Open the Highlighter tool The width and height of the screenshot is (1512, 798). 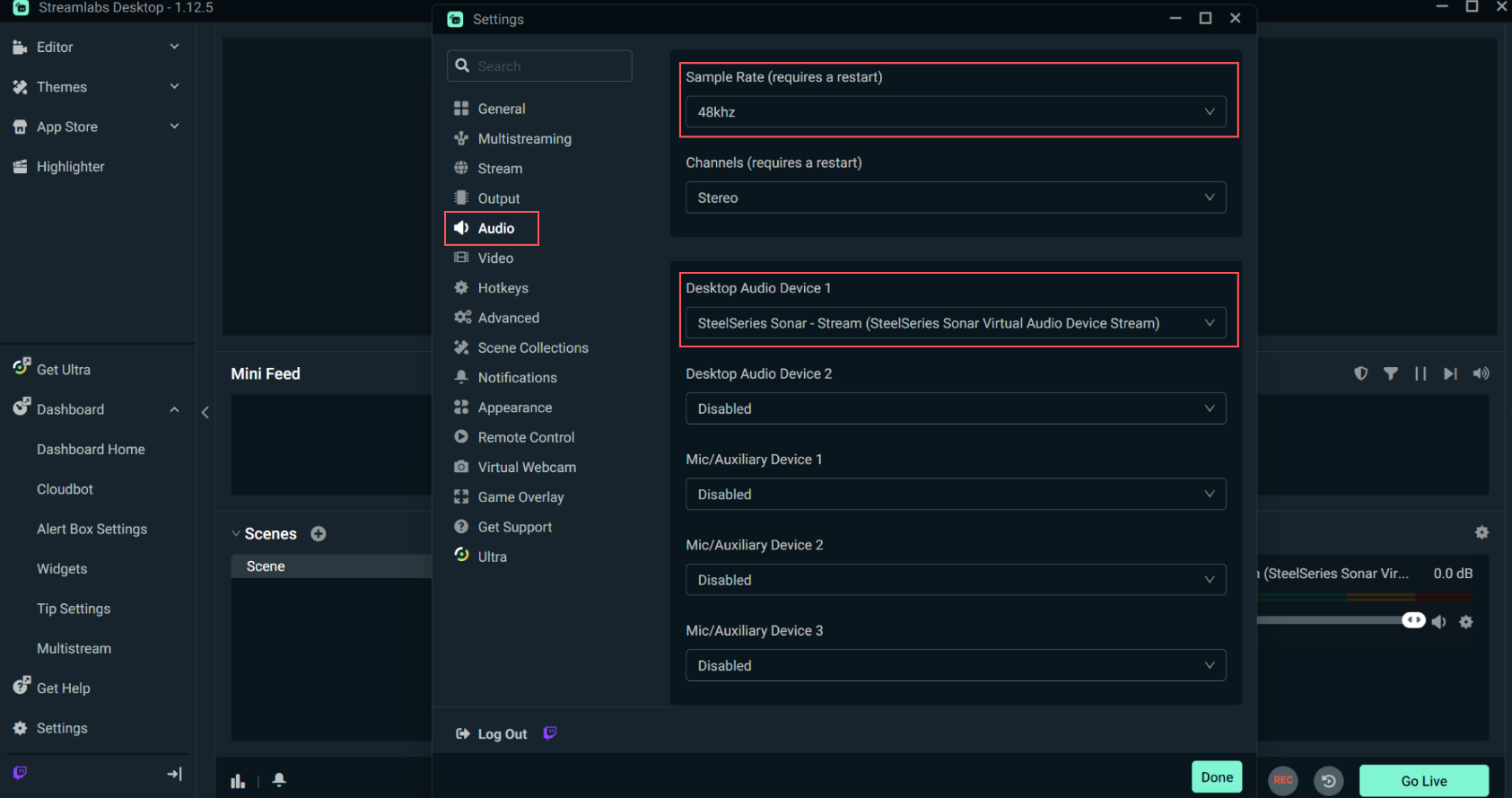[x=70, y=166]
